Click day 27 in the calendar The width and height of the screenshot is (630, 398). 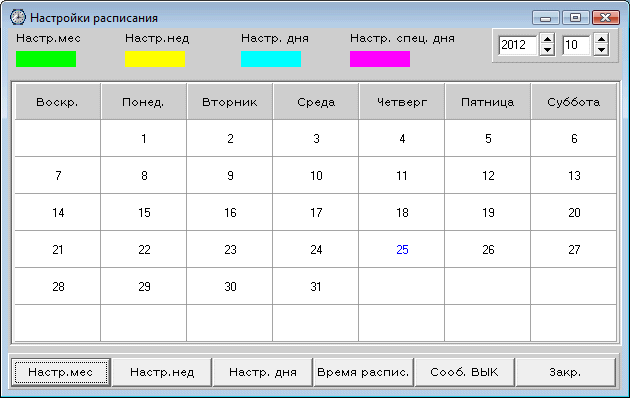573,249
